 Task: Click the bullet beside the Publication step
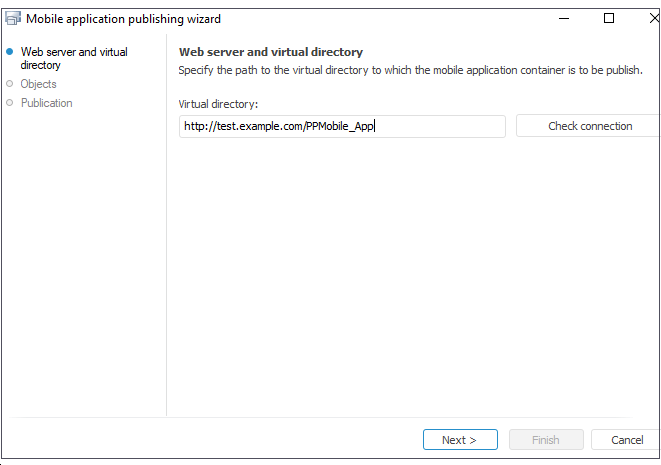(x=10, y=103)
